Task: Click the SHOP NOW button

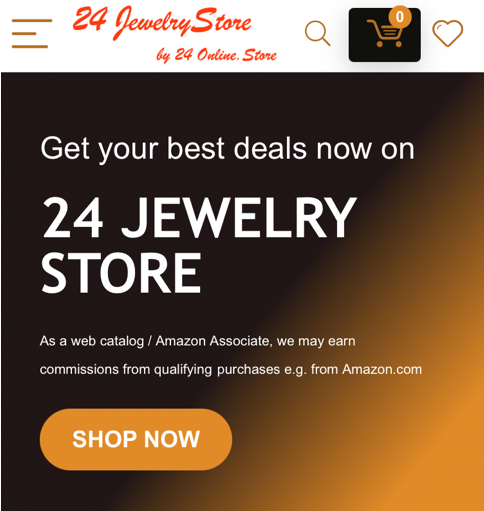Action: [x=136, y=439]
